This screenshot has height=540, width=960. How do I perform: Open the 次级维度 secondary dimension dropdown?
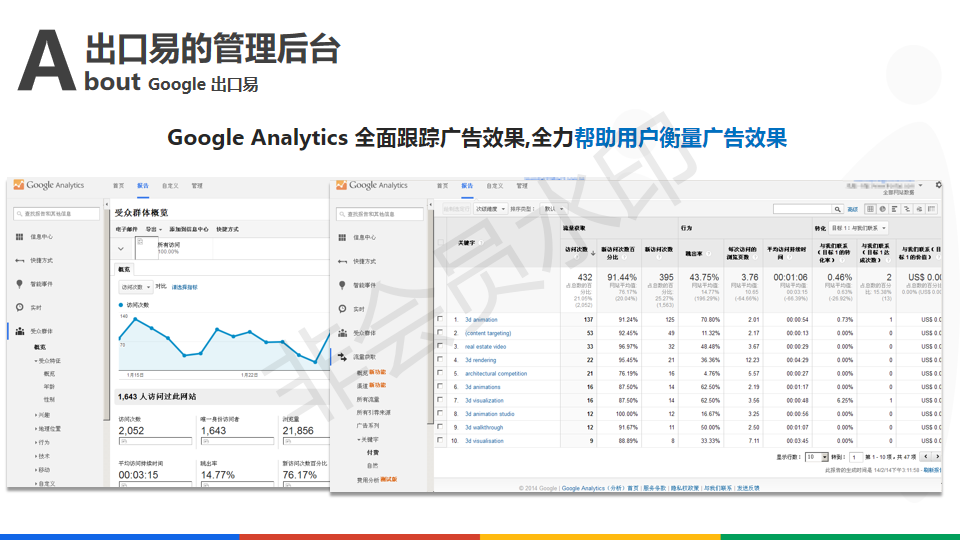(x=491, y=209)
